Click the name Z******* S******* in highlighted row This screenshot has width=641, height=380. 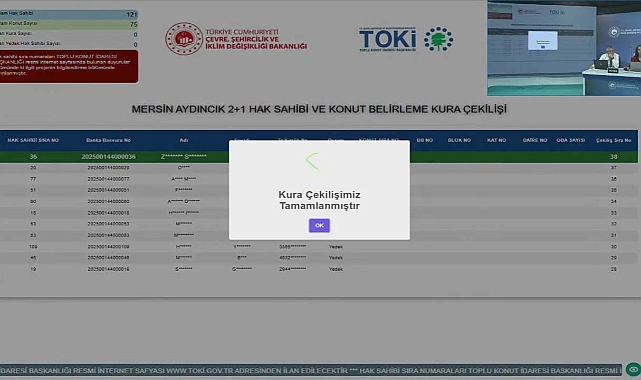coord(184,156)
